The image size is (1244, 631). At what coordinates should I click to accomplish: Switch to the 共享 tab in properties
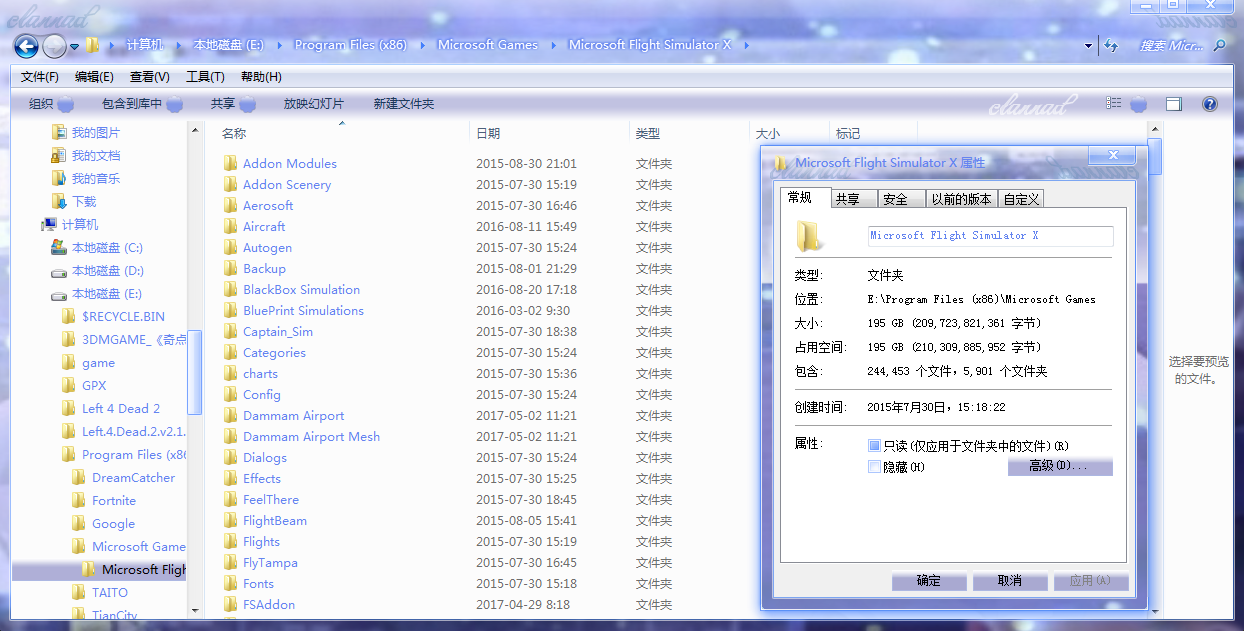pyautogui.click(x=854, y=199)
